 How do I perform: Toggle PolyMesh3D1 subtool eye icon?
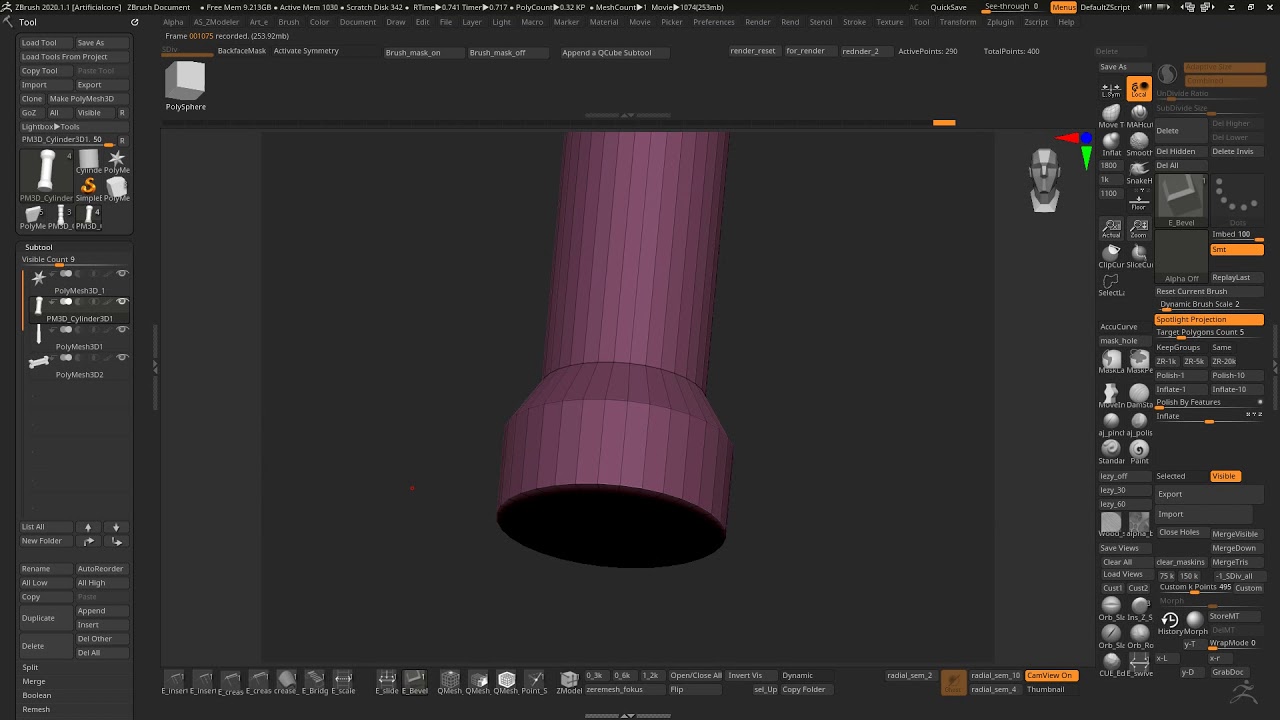pyautogui.click(x=122, y=329)
